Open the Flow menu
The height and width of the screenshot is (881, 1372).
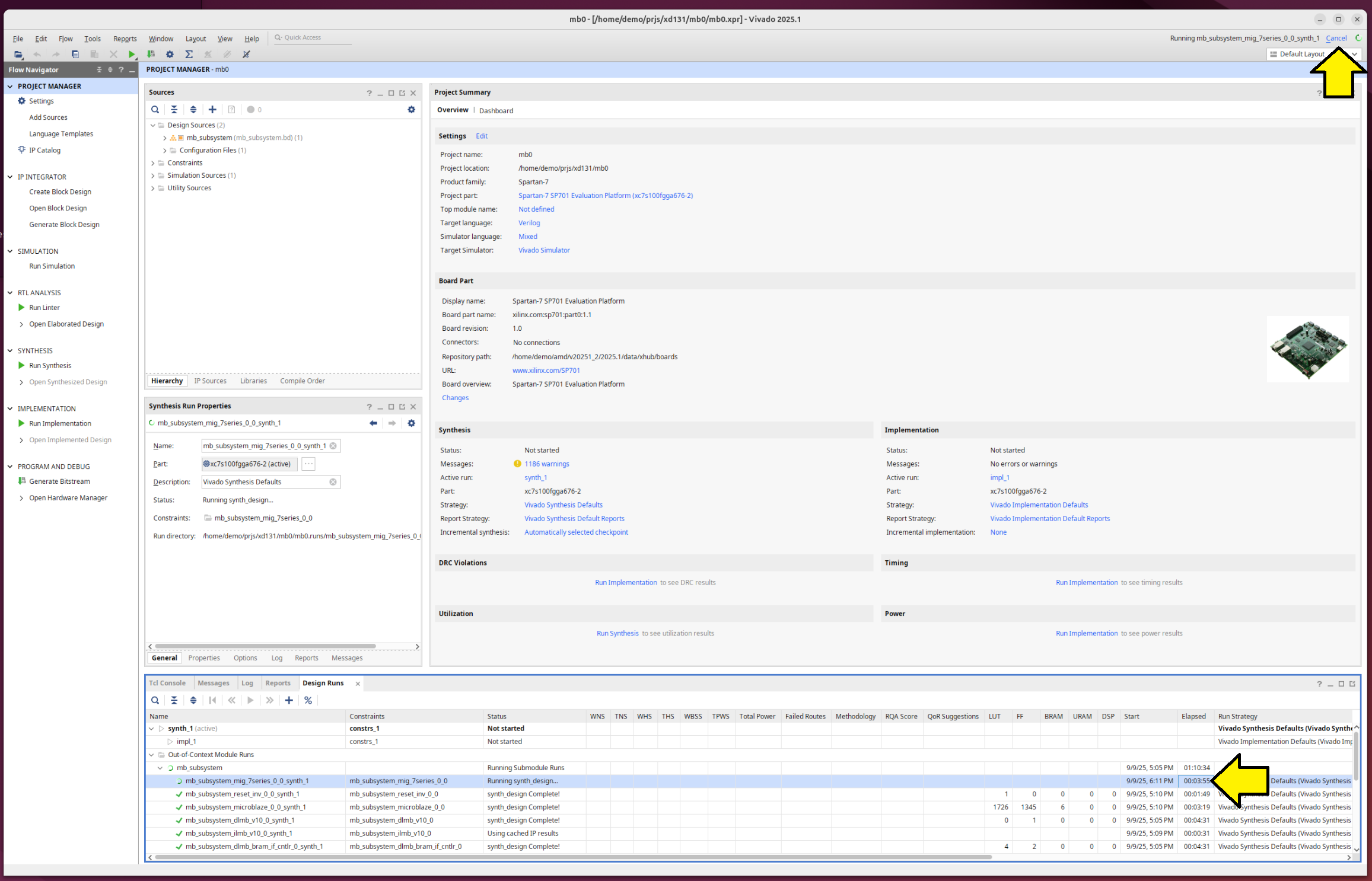coord(65,39)
